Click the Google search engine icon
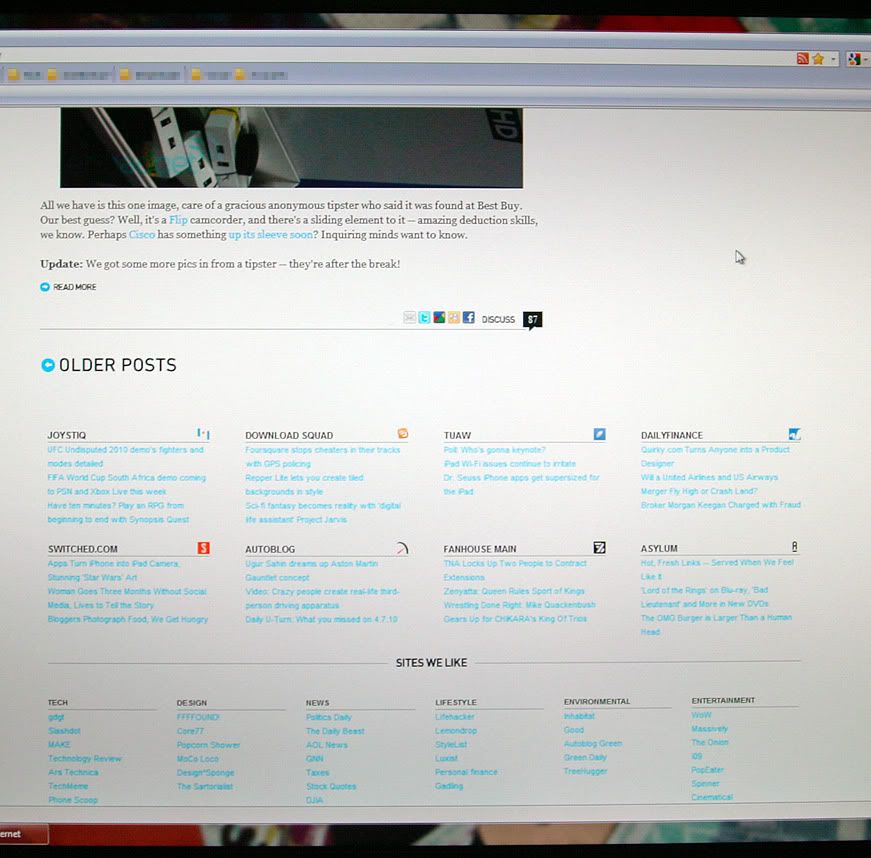The image size is (871, 858). coord(854,58)
